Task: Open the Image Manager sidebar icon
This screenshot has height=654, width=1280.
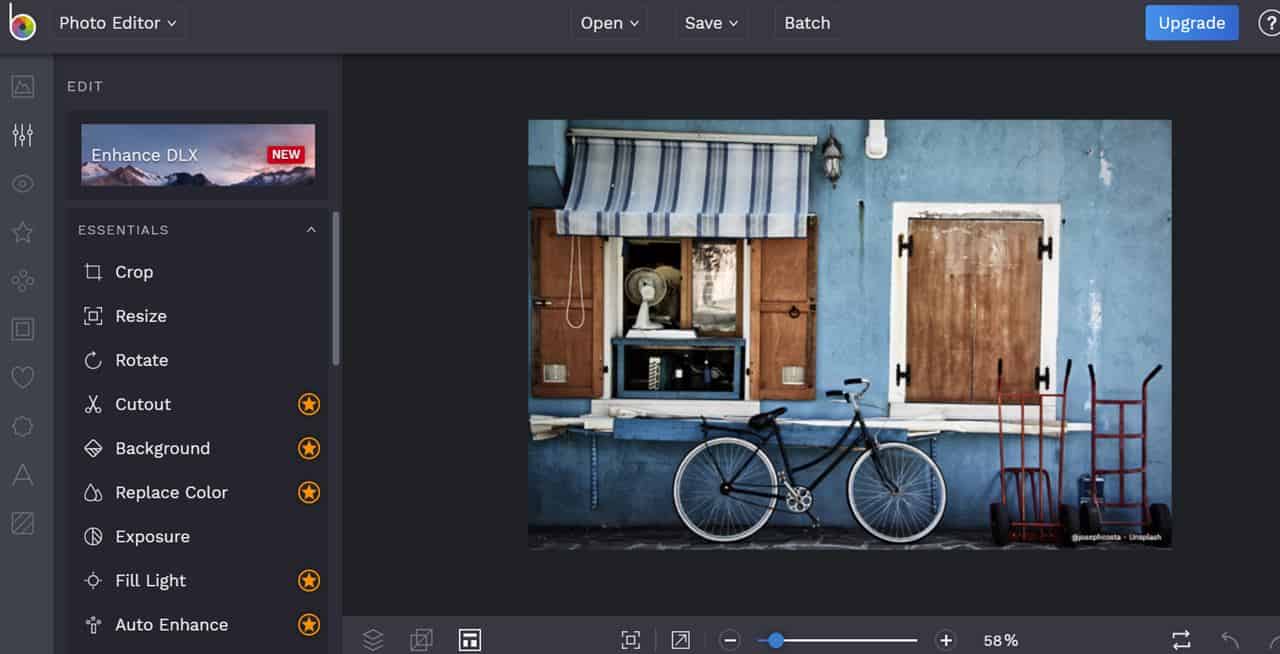Action: pyautogui.click(x=23, y=86)
